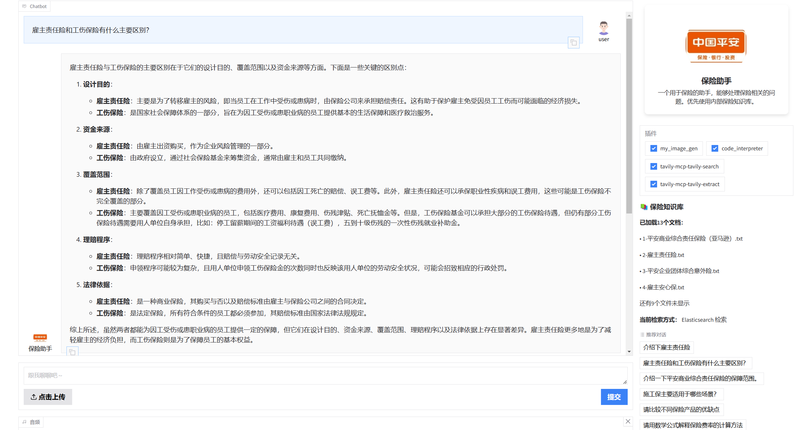The height and width of the screenshot is (430, 800).
Task: Submit the message with 提交 button
Action: 614,397
